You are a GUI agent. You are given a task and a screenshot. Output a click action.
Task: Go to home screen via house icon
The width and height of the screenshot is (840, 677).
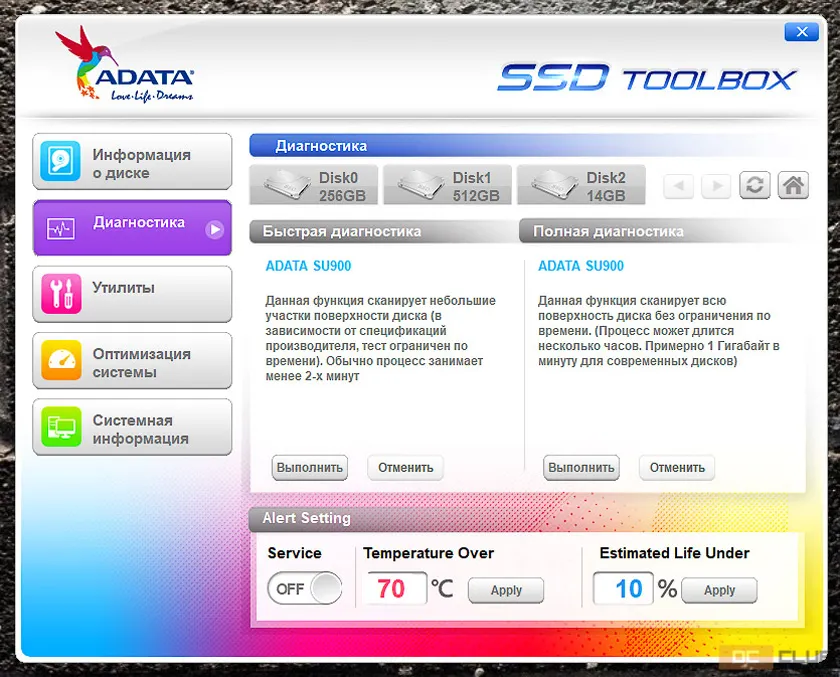tap(793, 185)
